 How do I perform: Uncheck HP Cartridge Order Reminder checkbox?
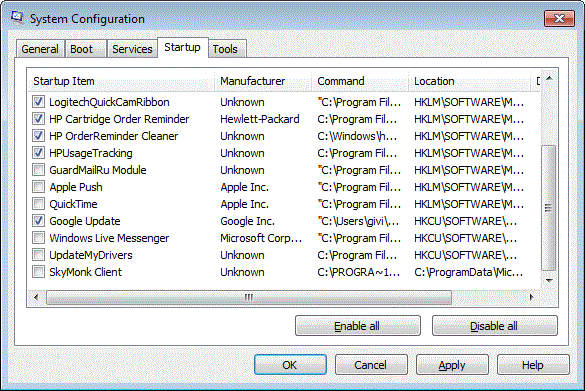pos(38,119)
